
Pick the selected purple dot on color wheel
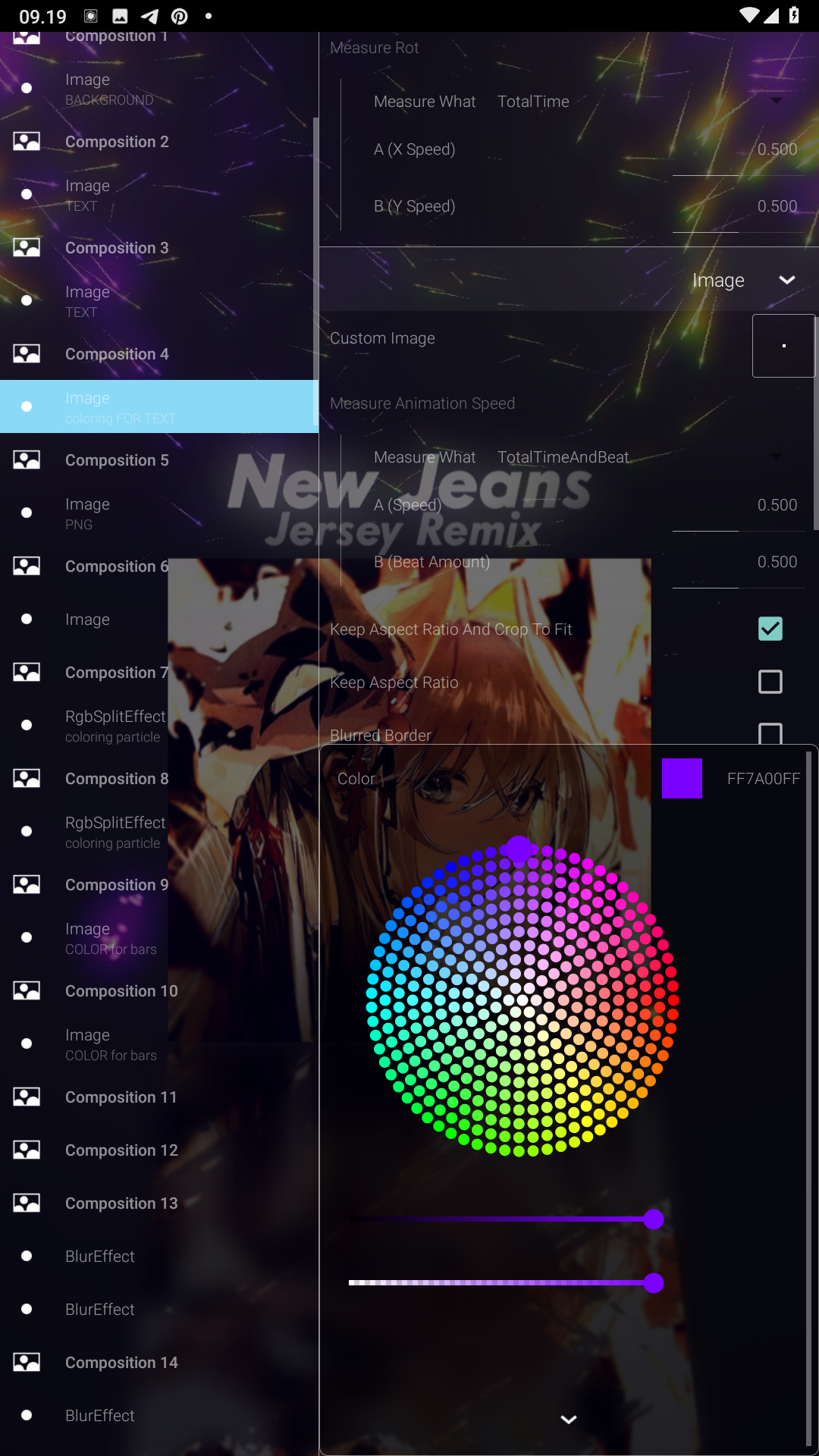point(519,850)
